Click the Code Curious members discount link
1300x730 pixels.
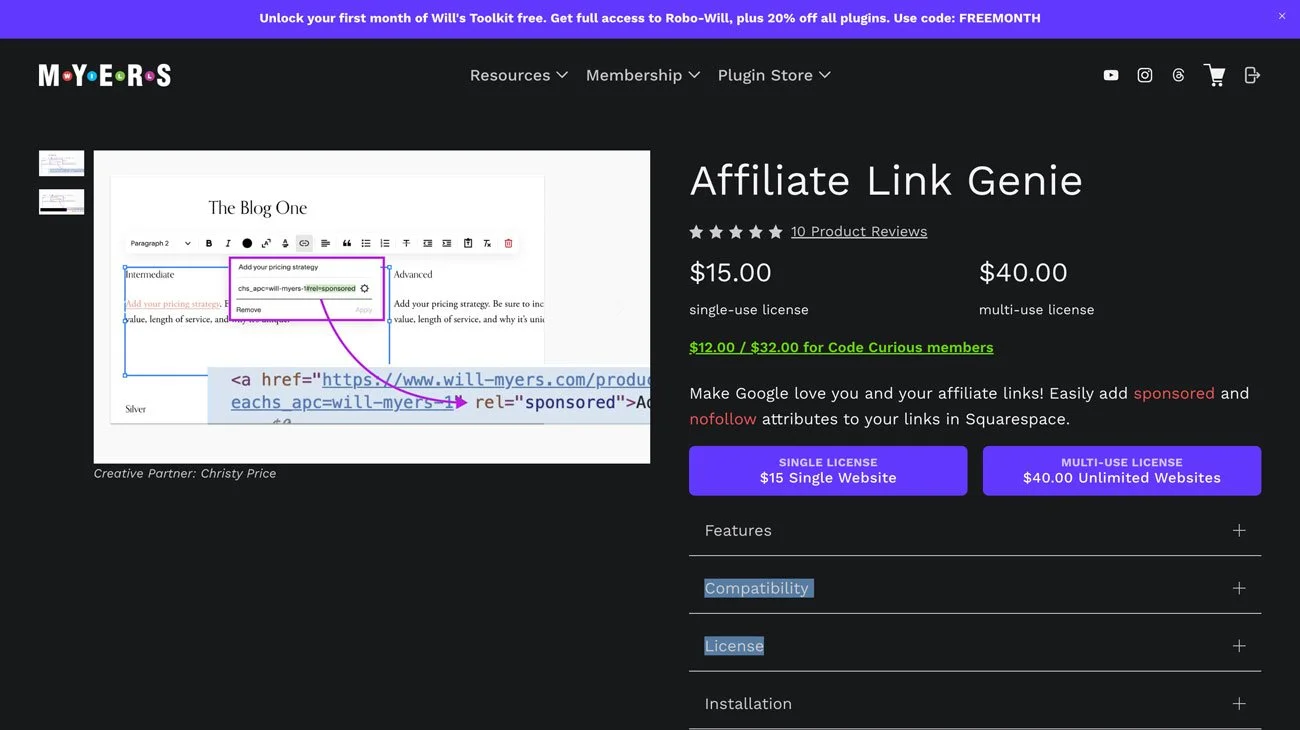(841, 347)
